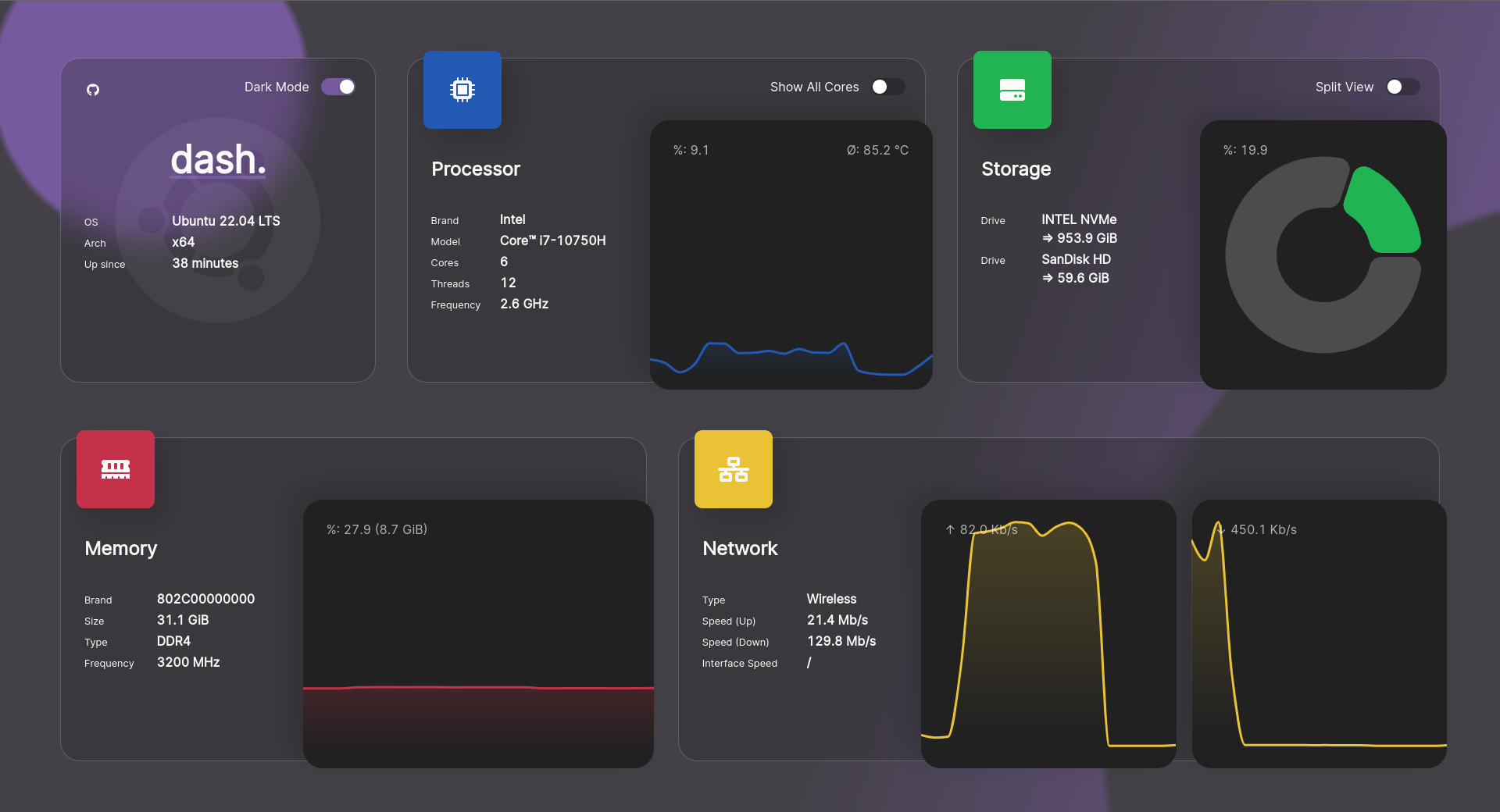Click the dash. logo

[218, 159]
